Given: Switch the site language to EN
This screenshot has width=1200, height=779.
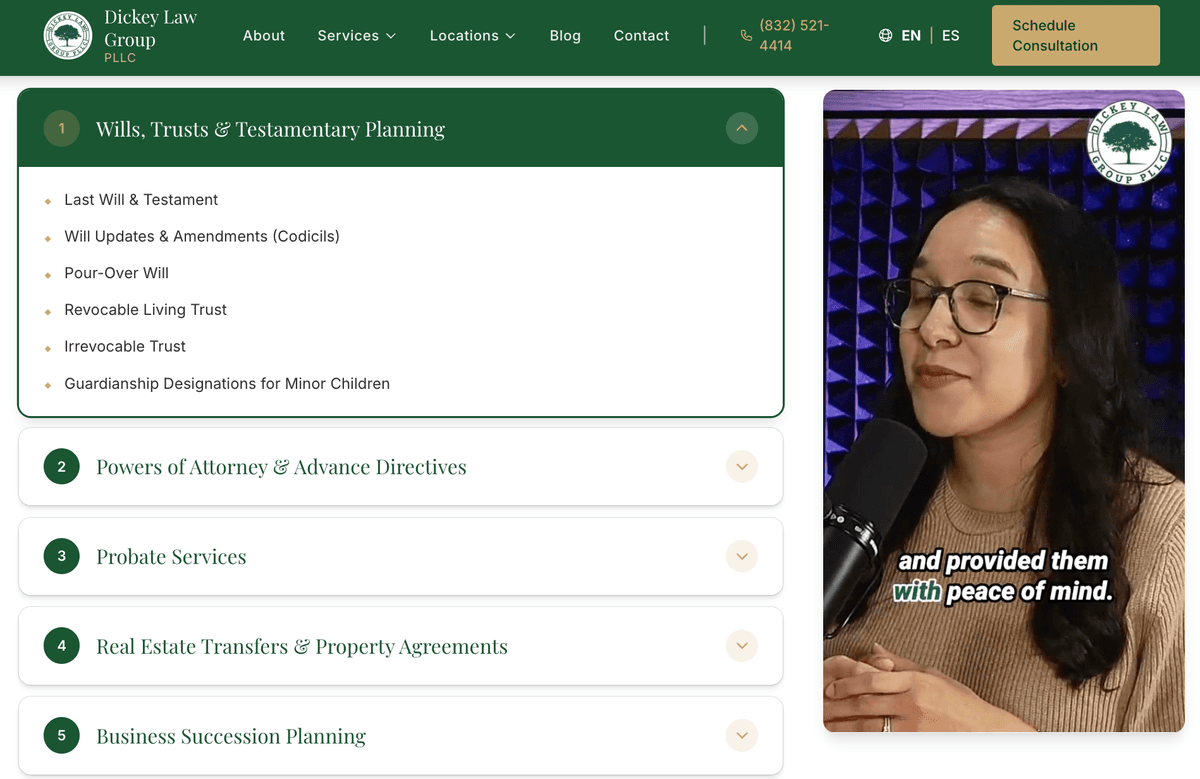Looking at the screenshot, I should 912,34.
